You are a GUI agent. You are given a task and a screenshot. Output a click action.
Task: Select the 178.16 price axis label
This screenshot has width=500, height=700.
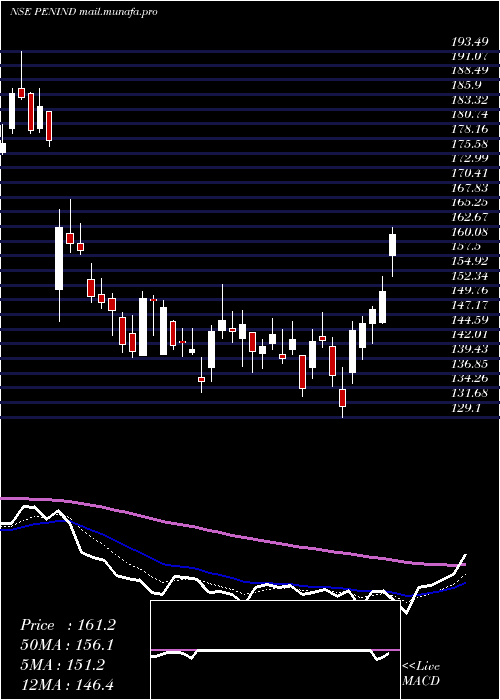(x=469, y=129)
